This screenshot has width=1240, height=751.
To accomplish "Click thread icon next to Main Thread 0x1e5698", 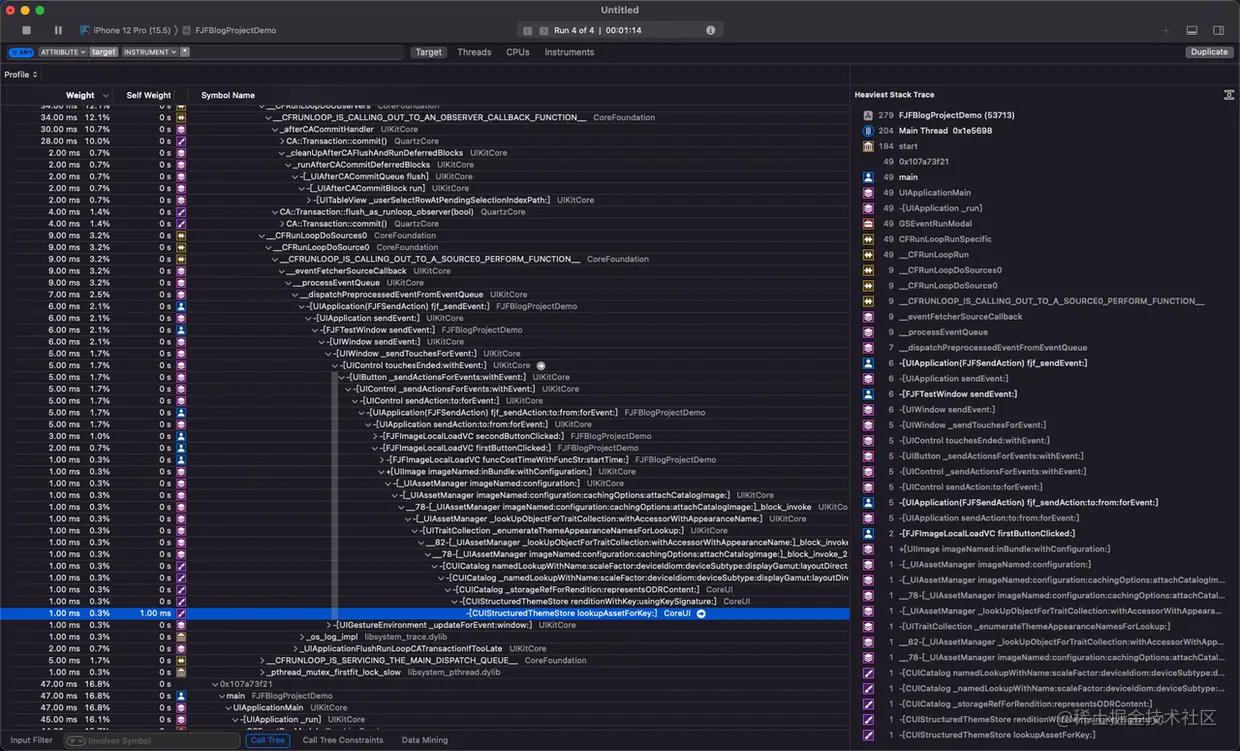I will pos(868,130).
